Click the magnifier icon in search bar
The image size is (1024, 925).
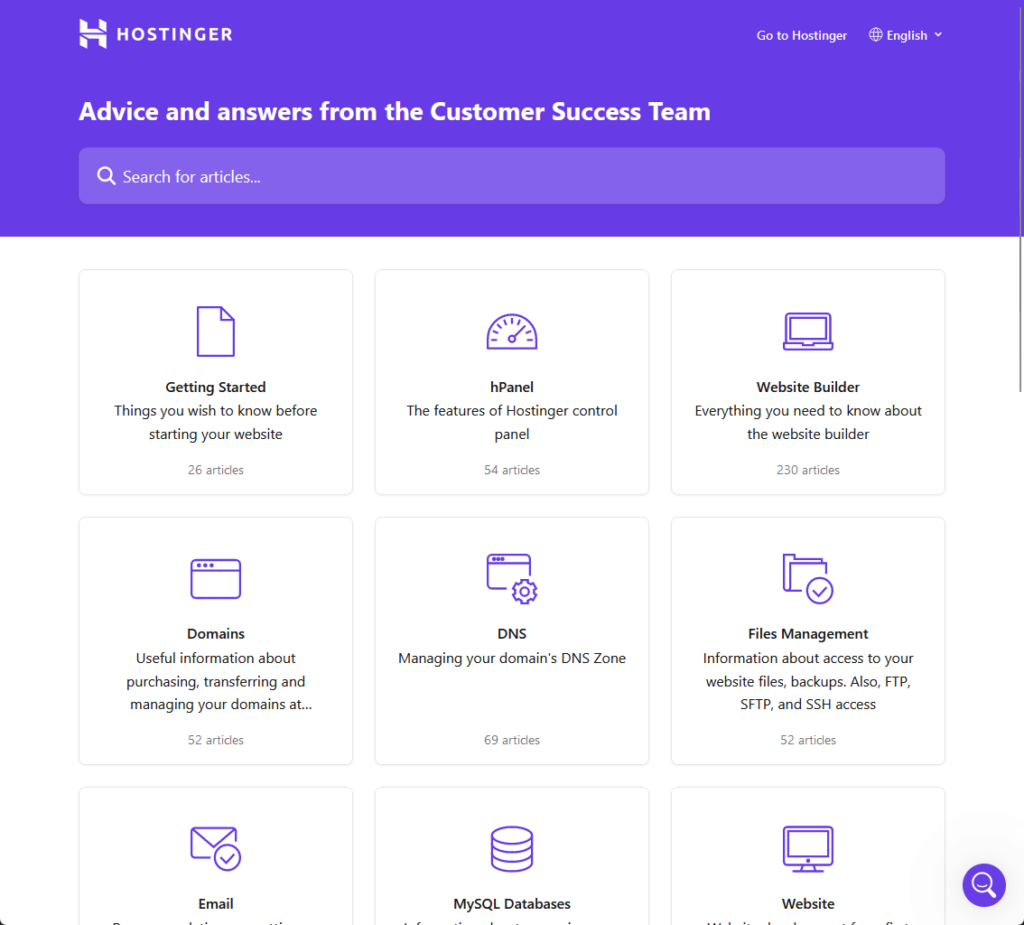pyautogui.click(x=106, y=176)
